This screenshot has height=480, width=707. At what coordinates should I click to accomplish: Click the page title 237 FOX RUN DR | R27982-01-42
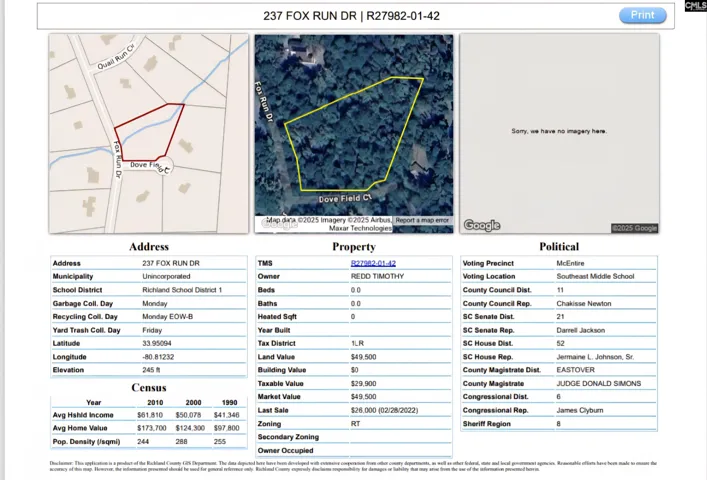point(351,16)
